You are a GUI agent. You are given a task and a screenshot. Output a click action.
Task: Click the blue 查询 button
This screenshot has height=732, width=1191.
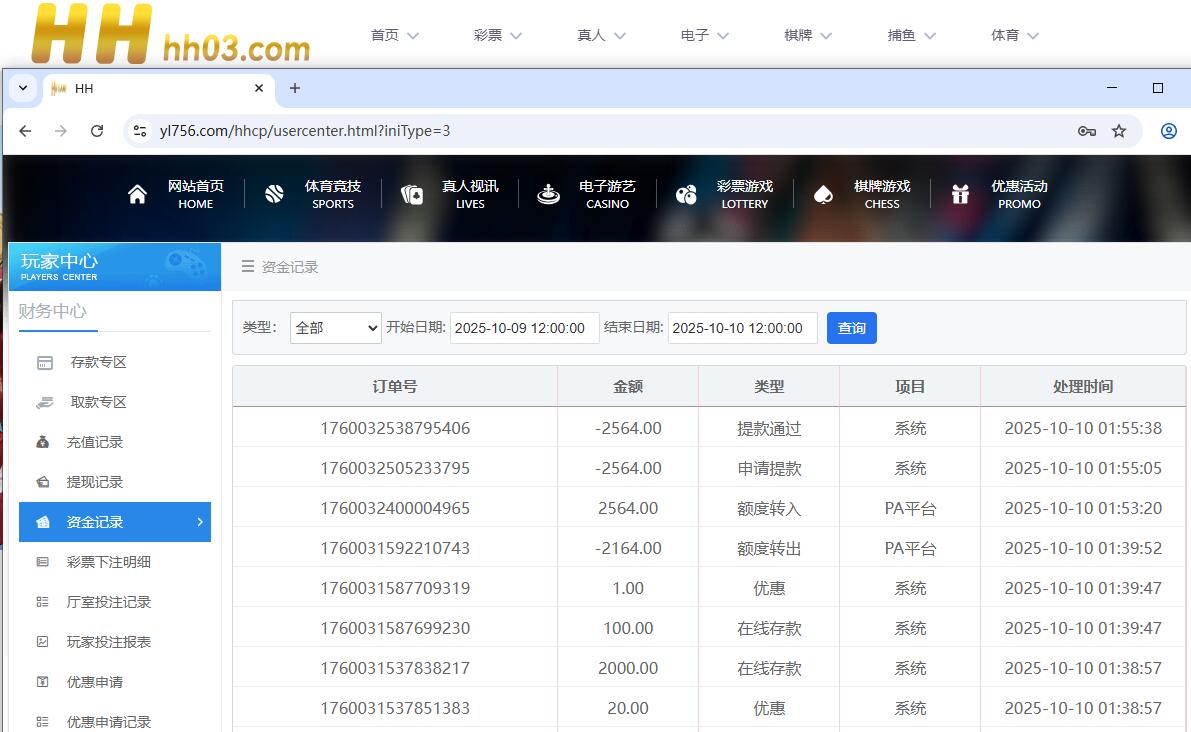pyautogui.click(x=851, y=328)
